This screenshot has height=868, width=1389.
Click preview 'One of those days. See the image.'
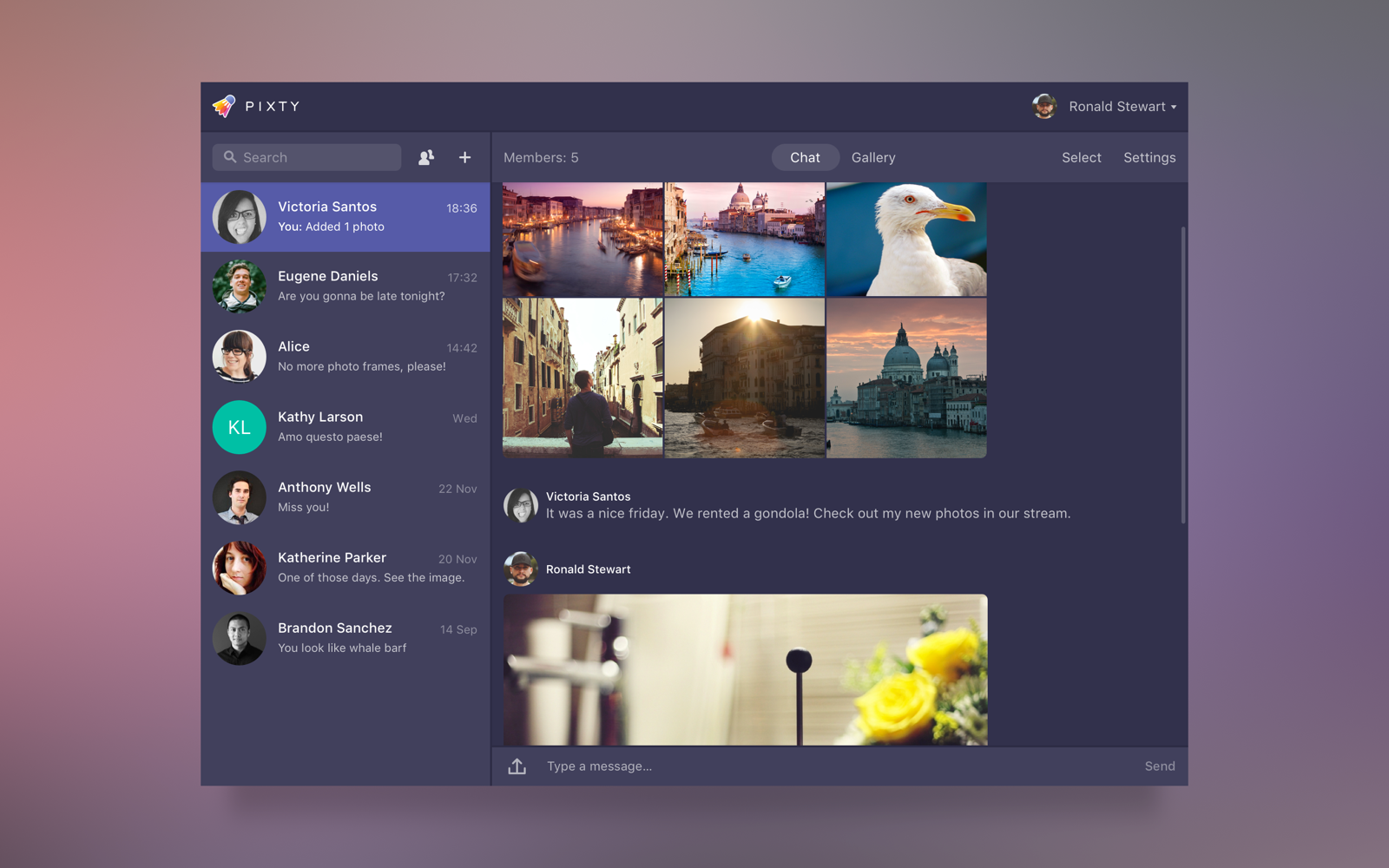[371, 577]
